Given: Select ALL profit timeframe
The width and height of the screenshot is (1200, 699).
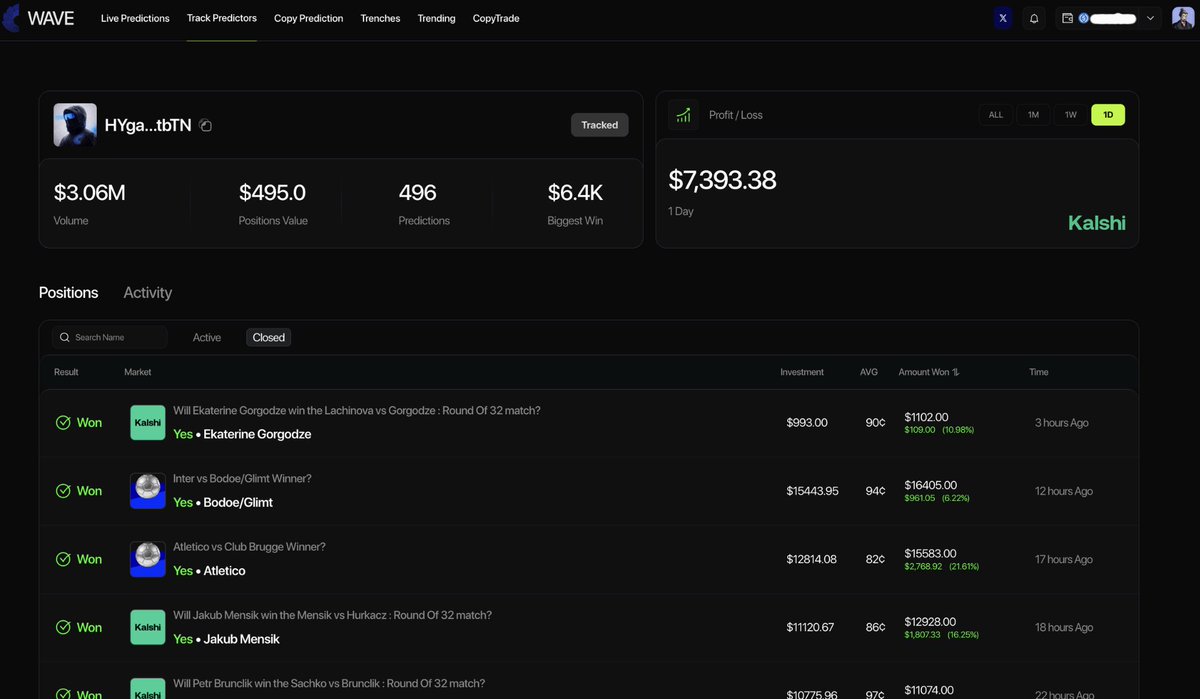Looking at the screenshot, I should tap(996, 115).
